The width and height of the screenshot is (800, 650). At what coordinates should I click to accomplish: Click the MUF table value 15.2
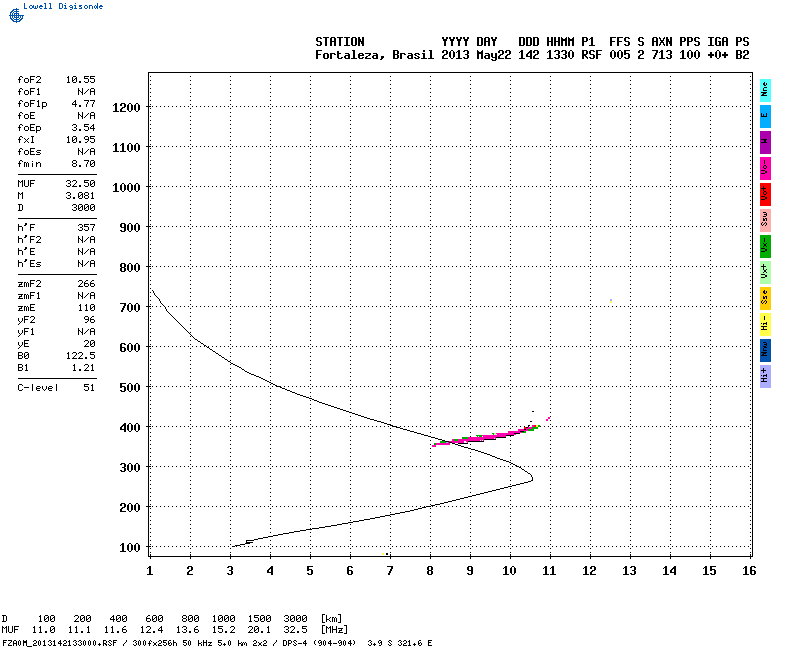[223, 630]
